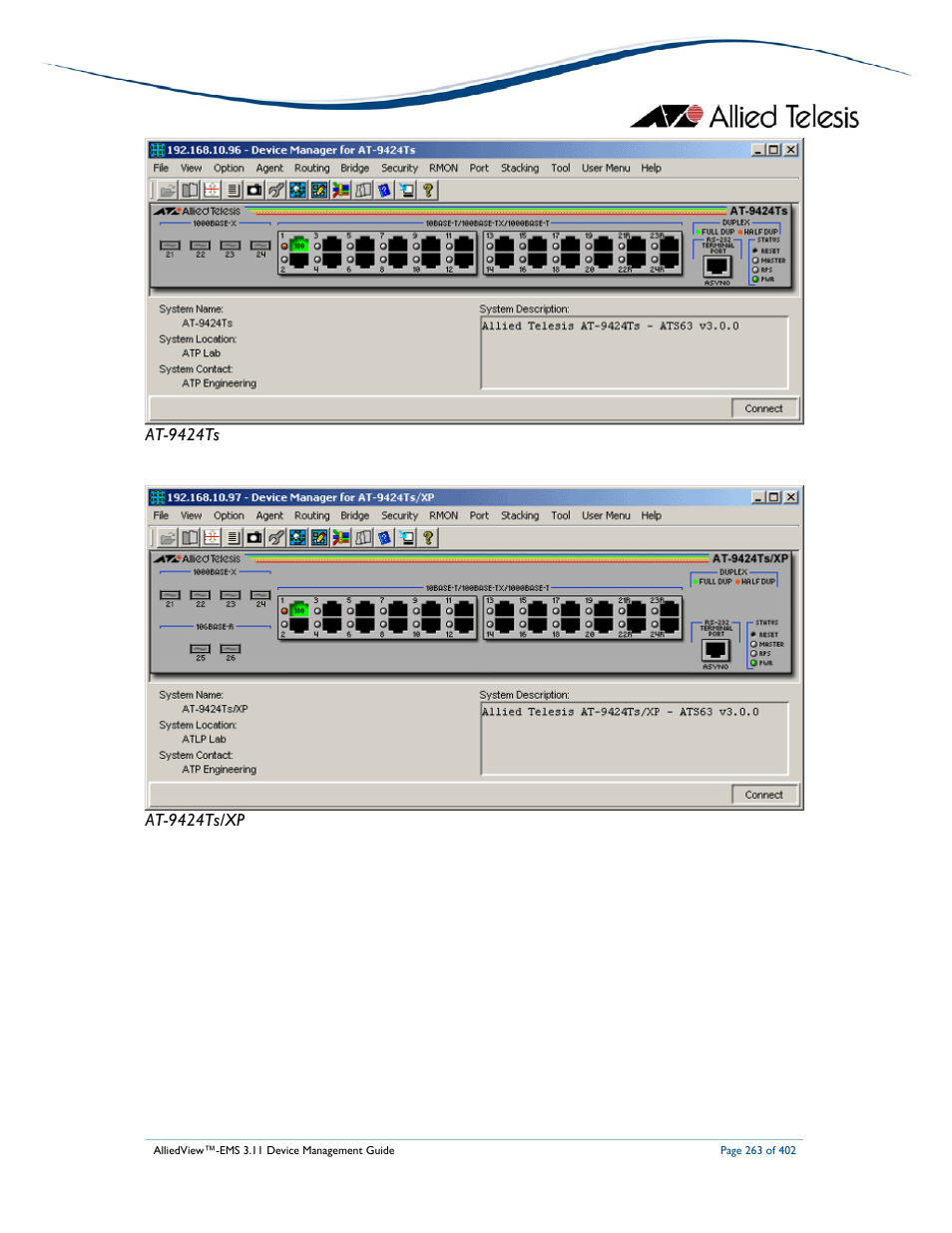Select green port 1 on the AT-9424Ts/XP switch (192.168.10.97)

(298, 608)
